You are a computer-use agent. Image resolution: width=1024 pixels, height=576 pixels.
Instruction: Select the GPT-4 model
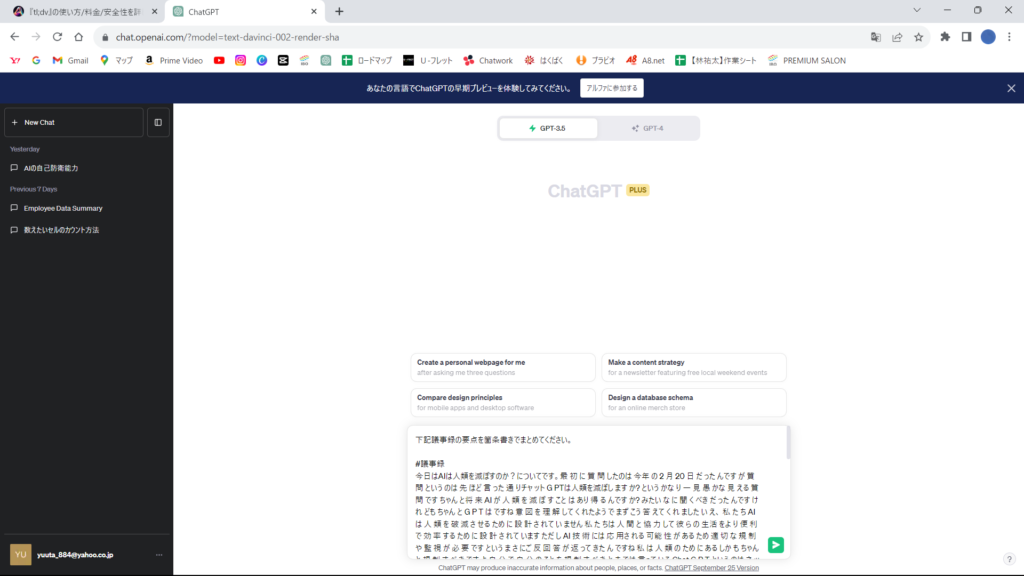648,128
